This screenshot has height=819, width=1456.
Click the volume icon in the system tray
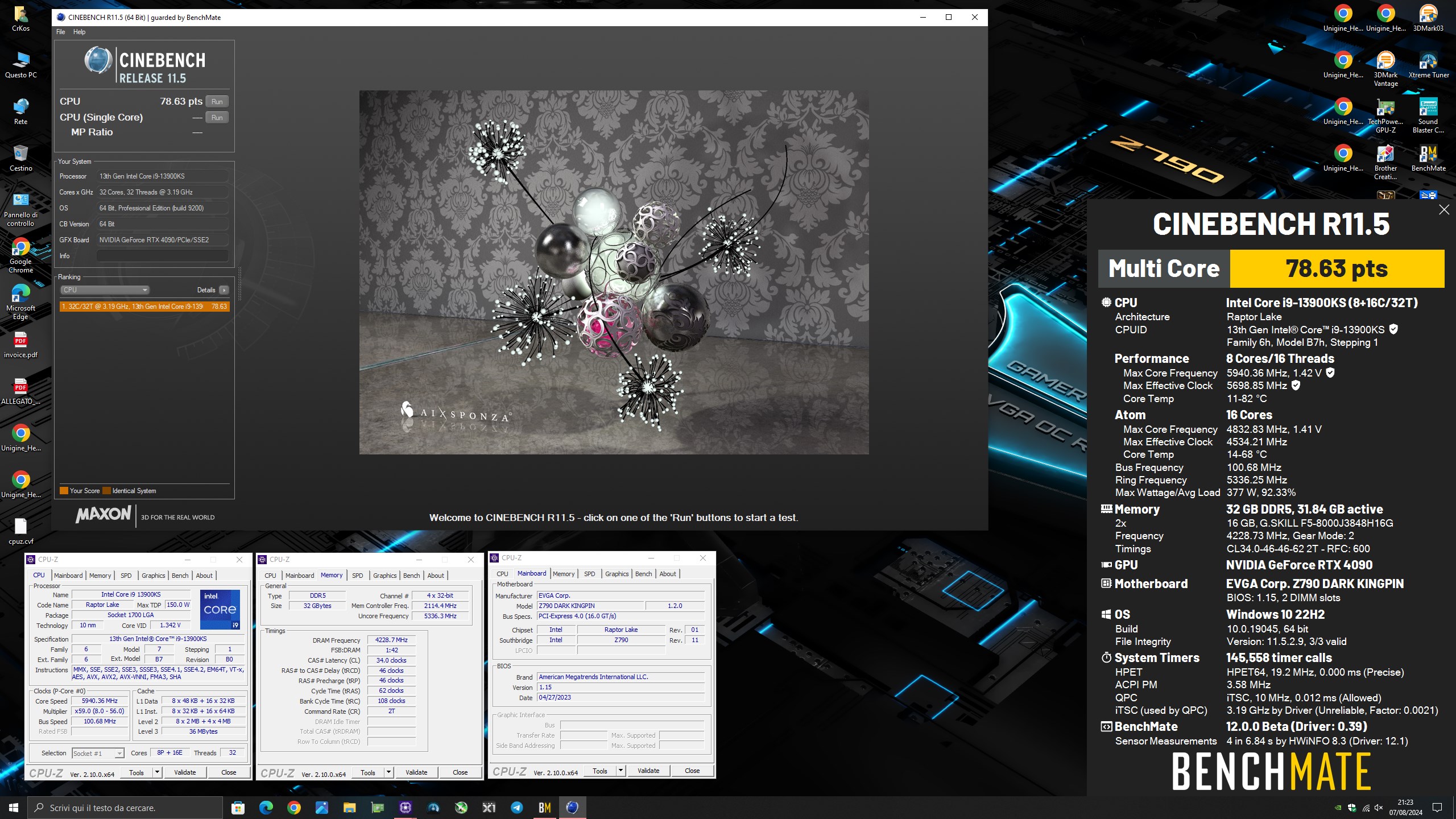1378,808
